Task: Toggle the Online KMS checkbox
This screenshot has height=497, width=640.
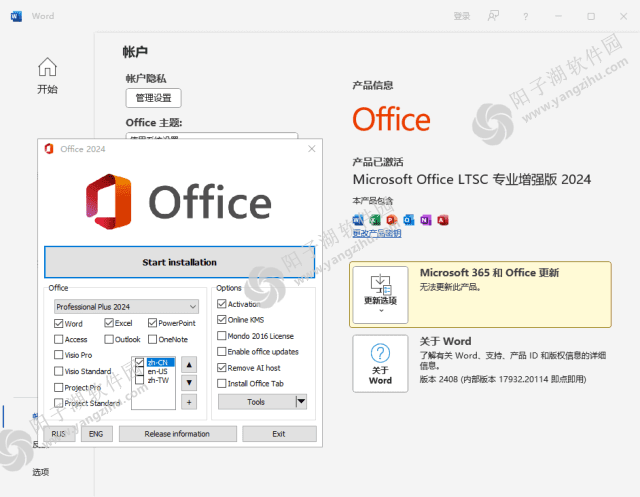Action: coord(222,319)
